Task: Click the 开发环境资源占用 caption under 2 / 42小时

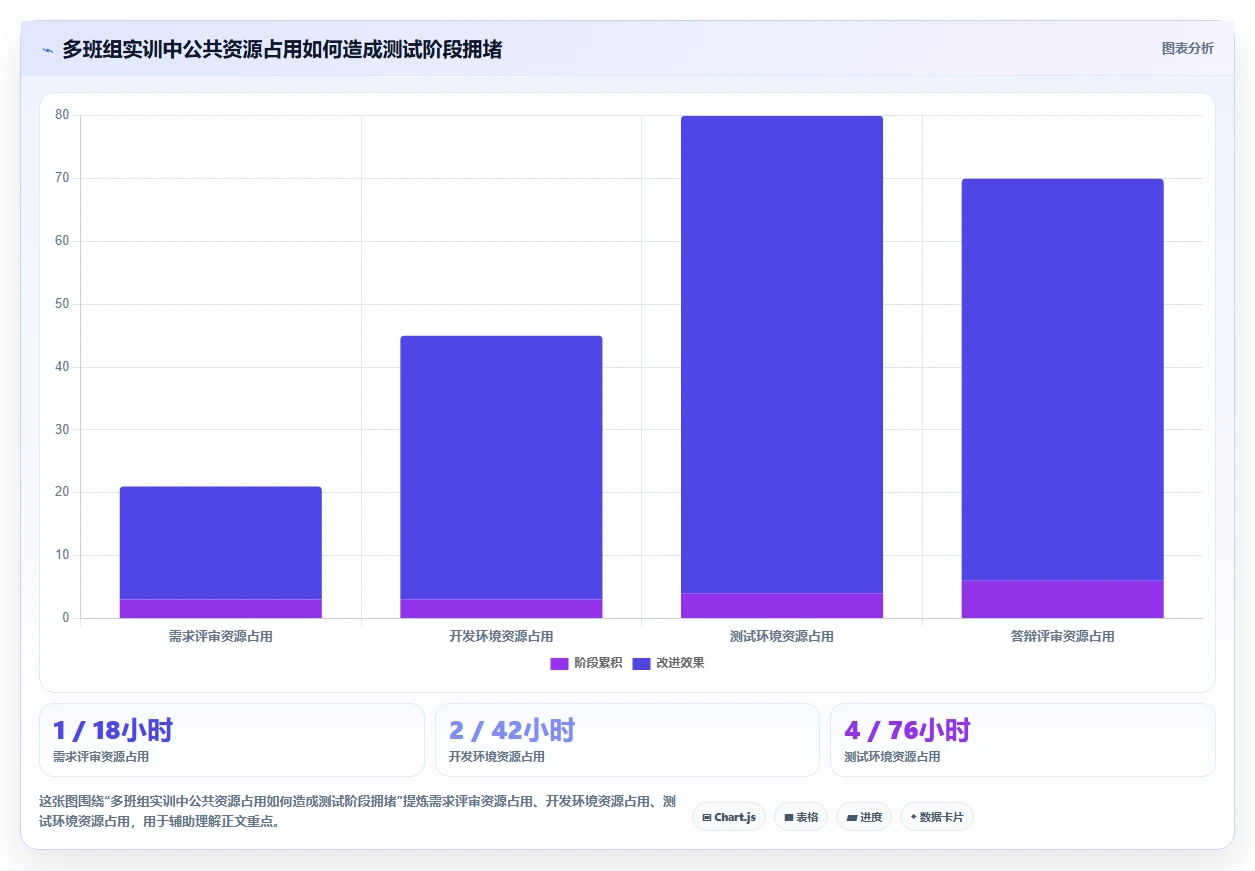Action: (x=497, y=757)
